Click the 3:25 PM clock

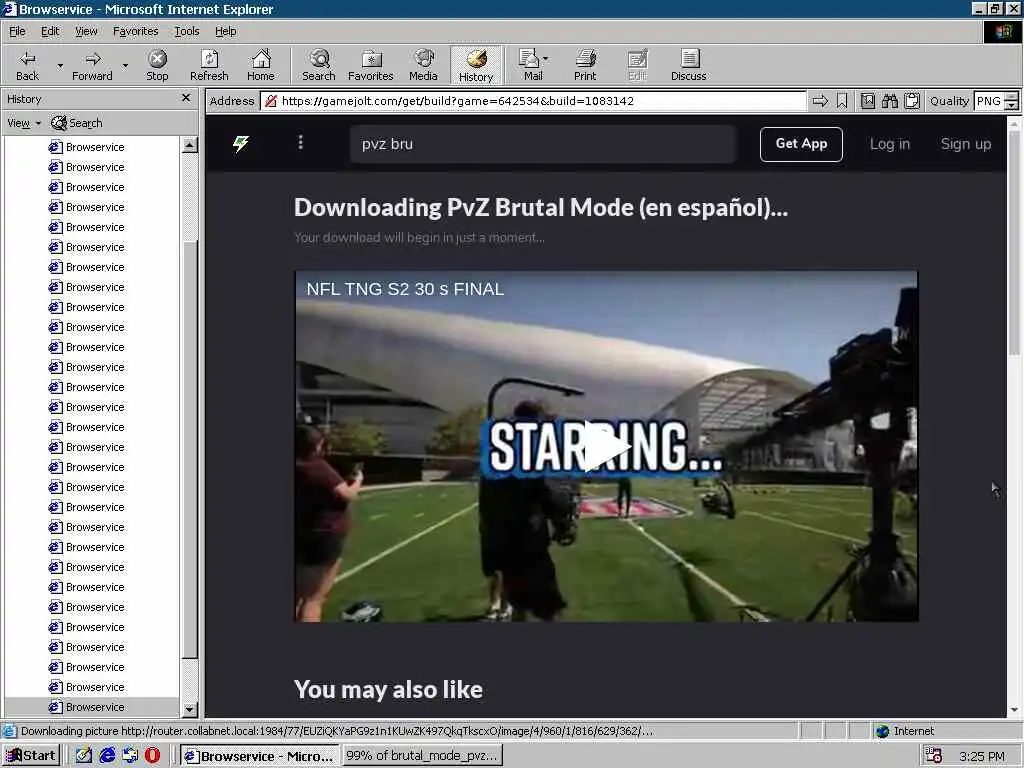point(981,756)
